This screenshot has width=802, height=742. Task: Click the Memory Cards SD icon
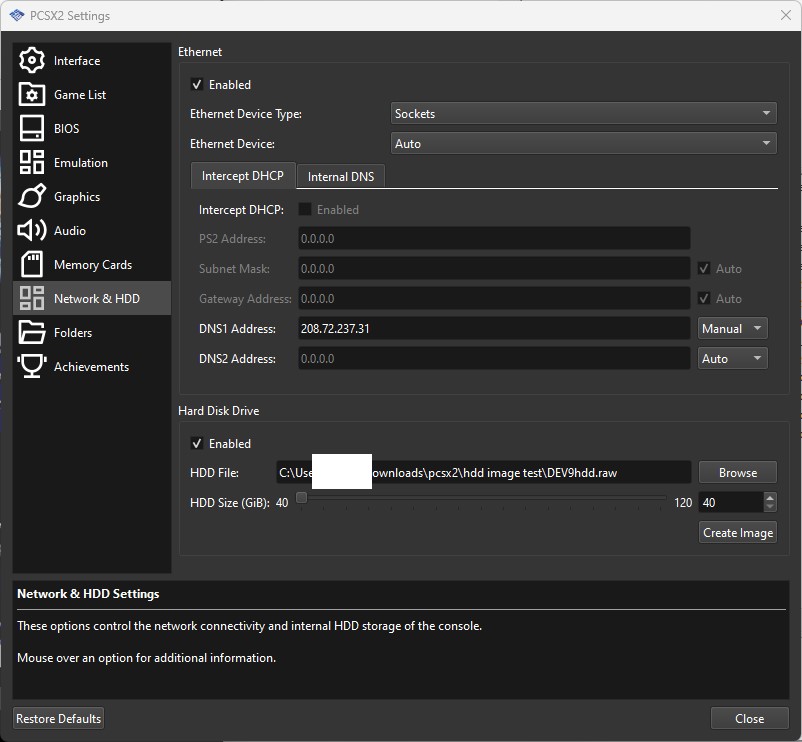[32, 264]
